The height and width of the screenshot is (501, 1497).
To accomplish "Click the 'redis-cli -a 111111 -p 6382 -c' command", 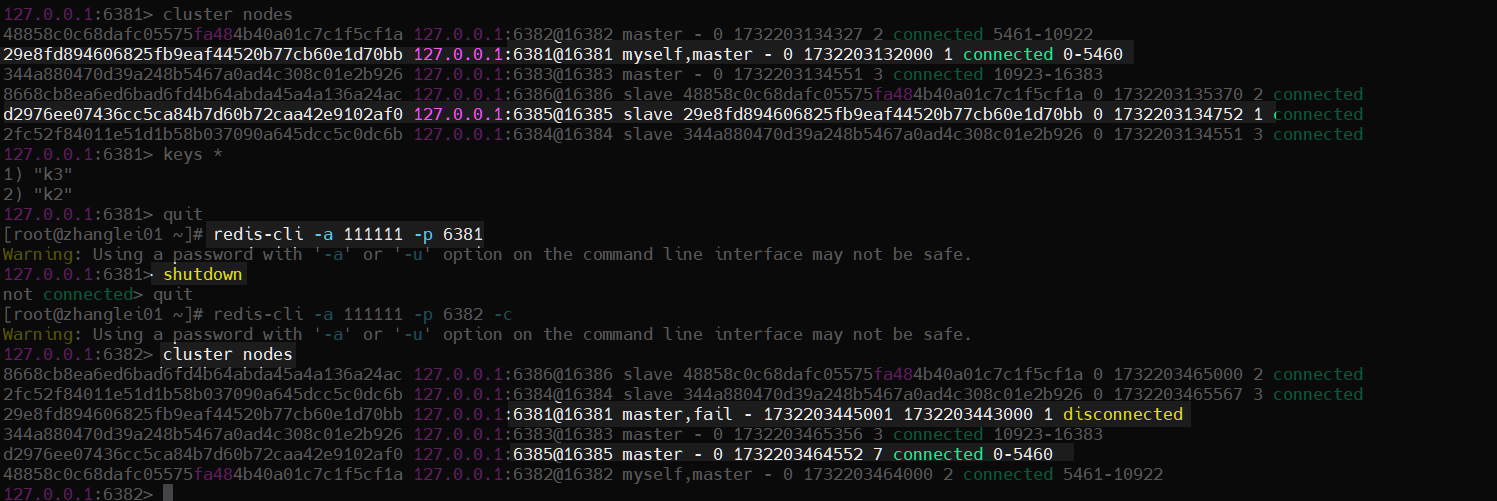I will [x=362, y=314].
